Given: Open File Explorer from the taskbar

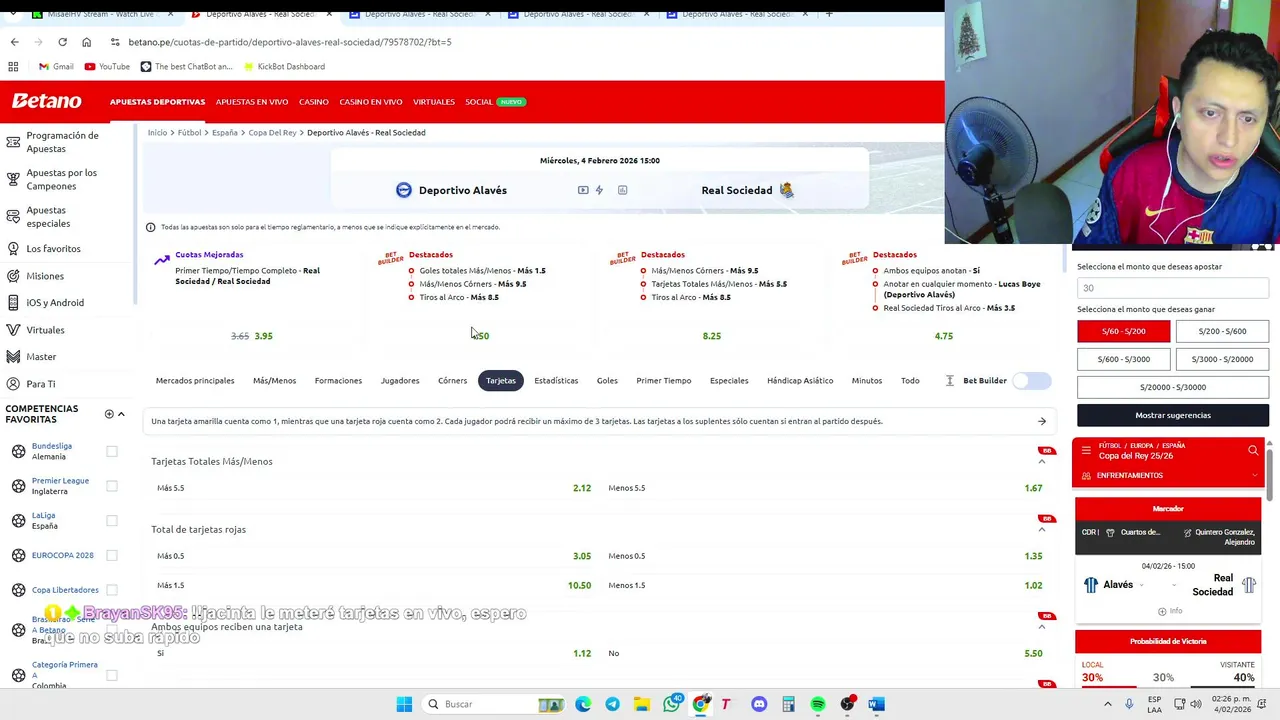Looking at the screenshot, I should [x=641, y=704].
